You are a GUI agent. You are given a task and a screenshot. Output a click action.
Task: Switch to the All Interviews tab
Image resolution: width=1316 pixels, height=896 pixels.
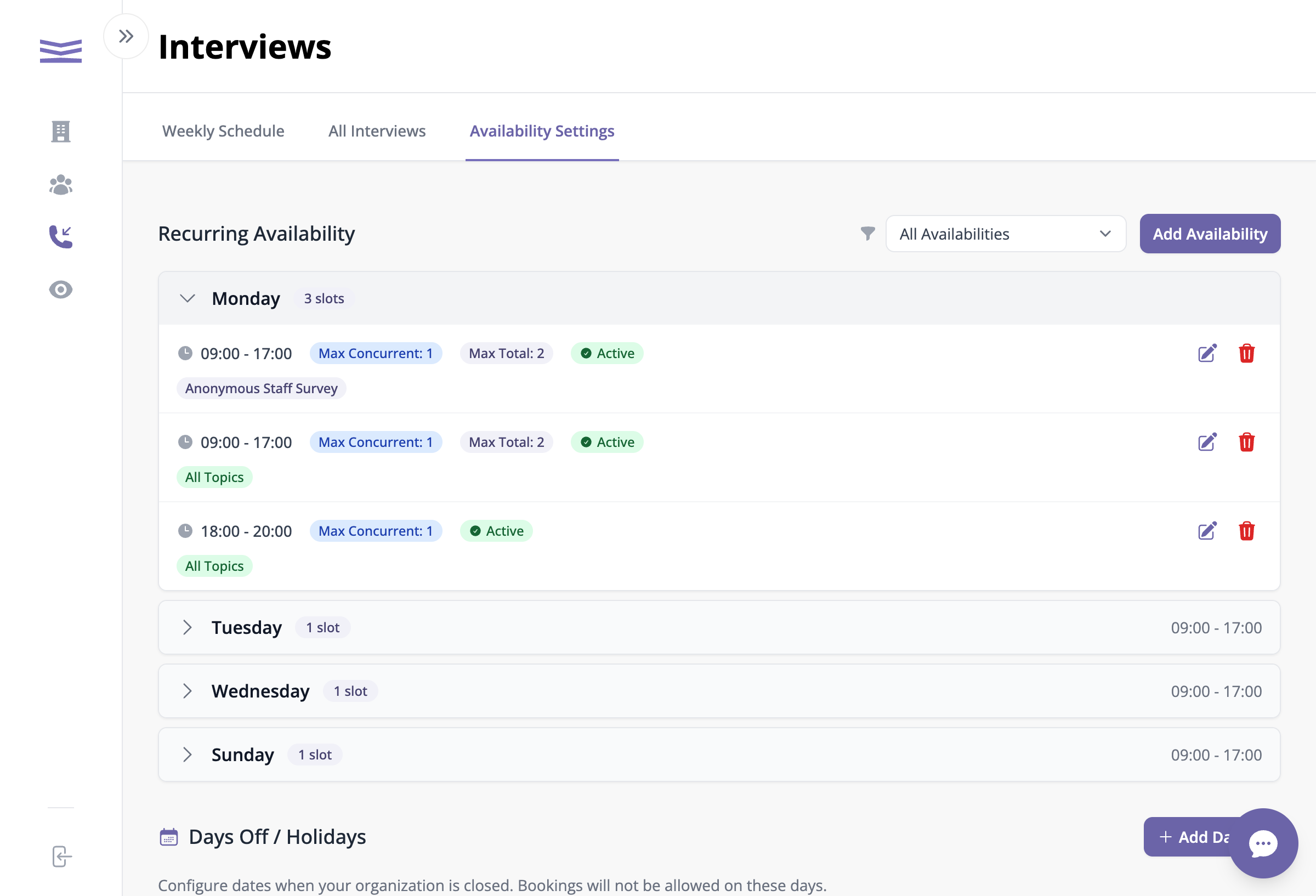(377, 131)
